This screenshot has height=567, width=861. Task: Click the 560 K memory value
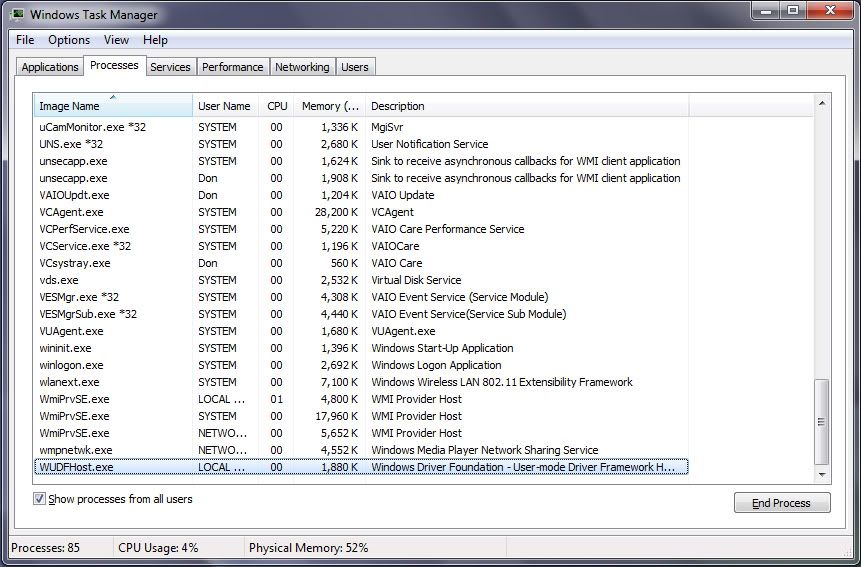(x=344, y=263)
